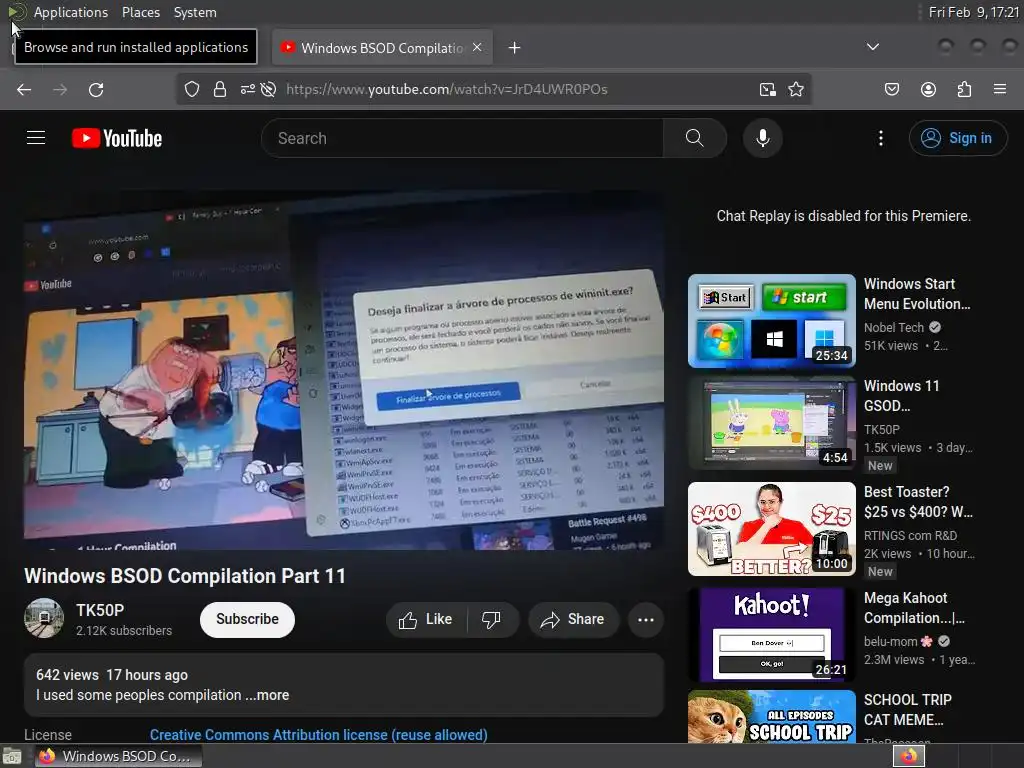1024x768 pixels.
Task: Click the YouTube search input field
Action: pos(462,138)
